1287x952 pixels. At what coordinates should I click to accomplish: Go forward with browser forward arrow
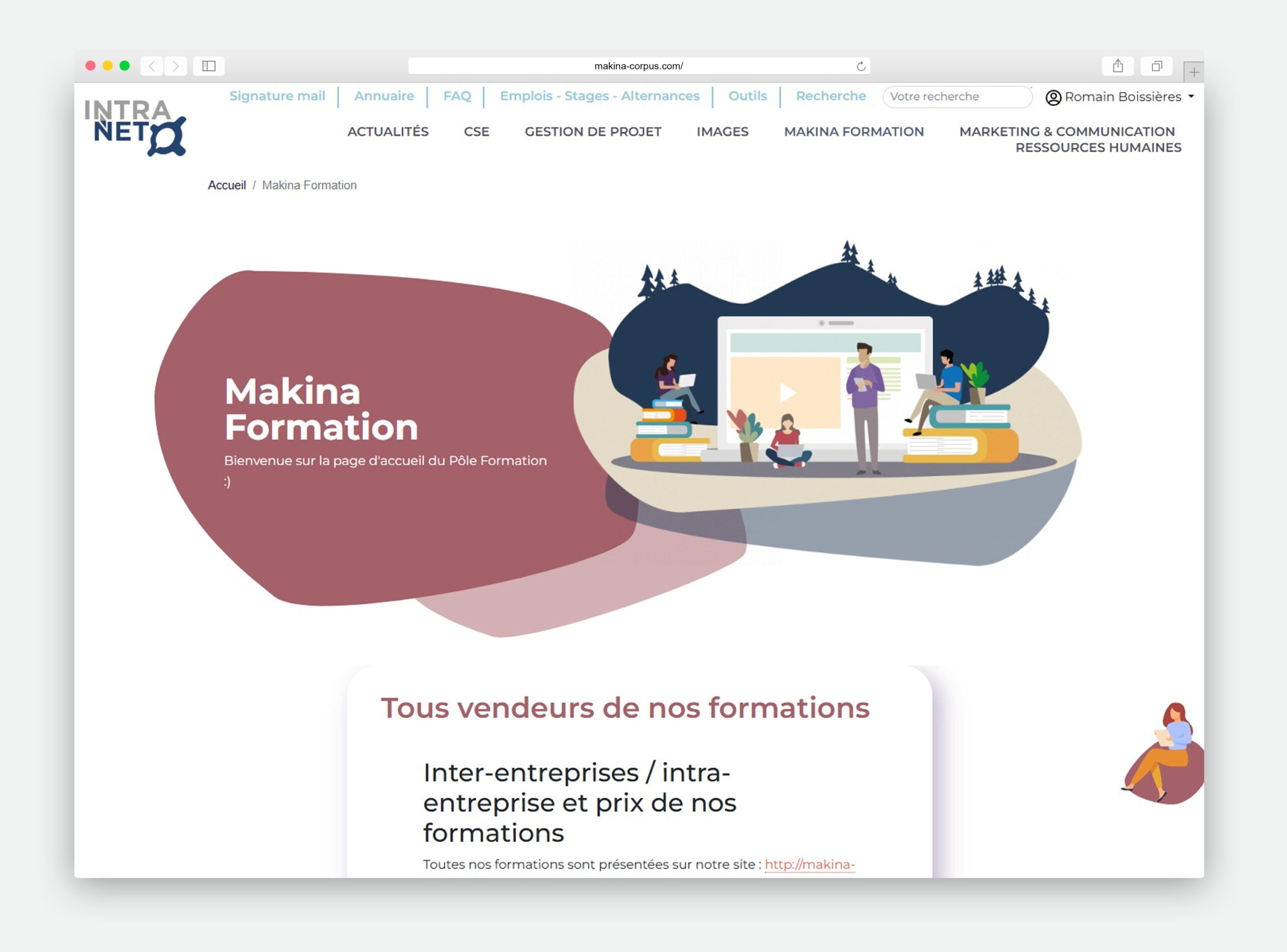(175, 66)
